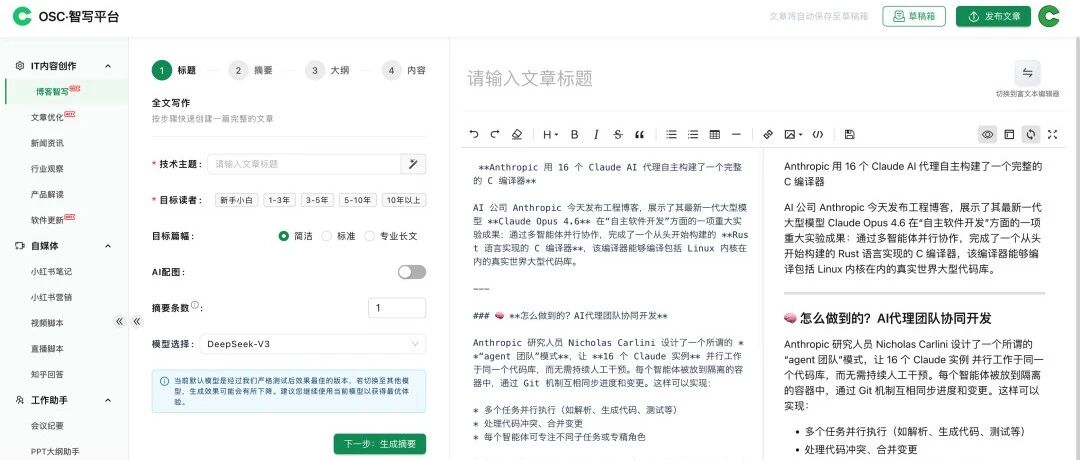Focus the 摘要条数 number field

pyautogui.click(x=397, y=308)
